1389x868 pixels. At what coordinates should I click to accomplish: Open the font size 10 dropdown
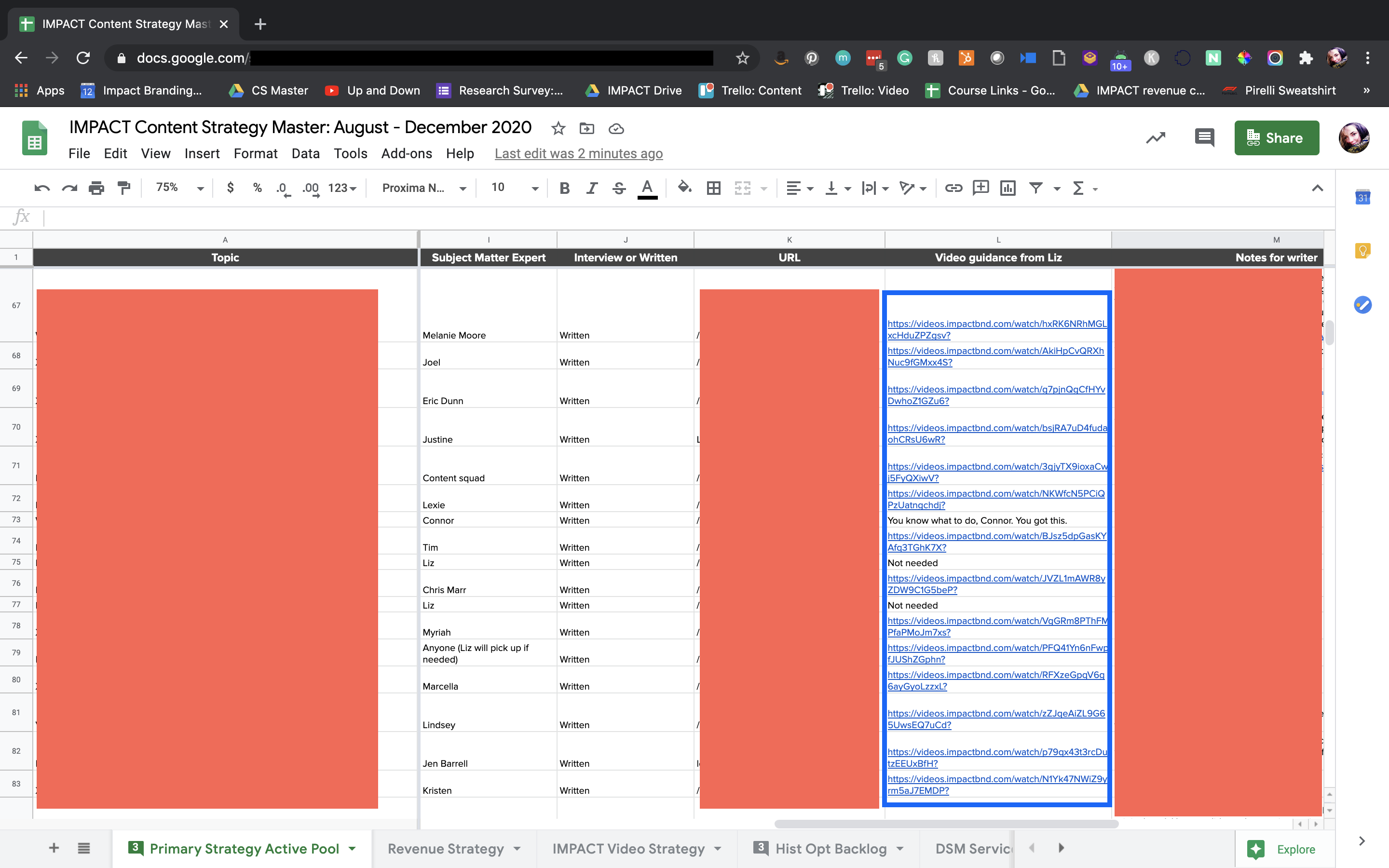point(515,188)
